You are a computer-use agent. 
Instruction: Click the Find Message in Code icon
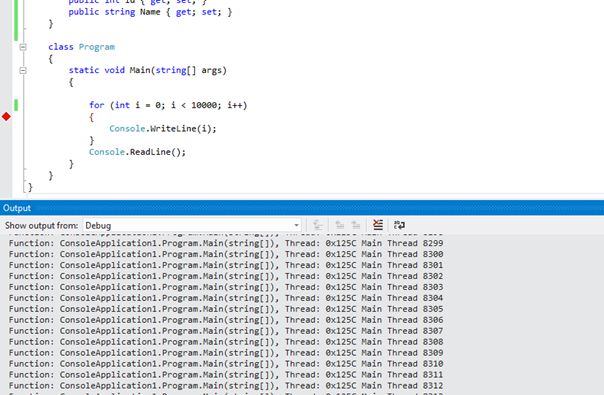click(x=317, y=225)
